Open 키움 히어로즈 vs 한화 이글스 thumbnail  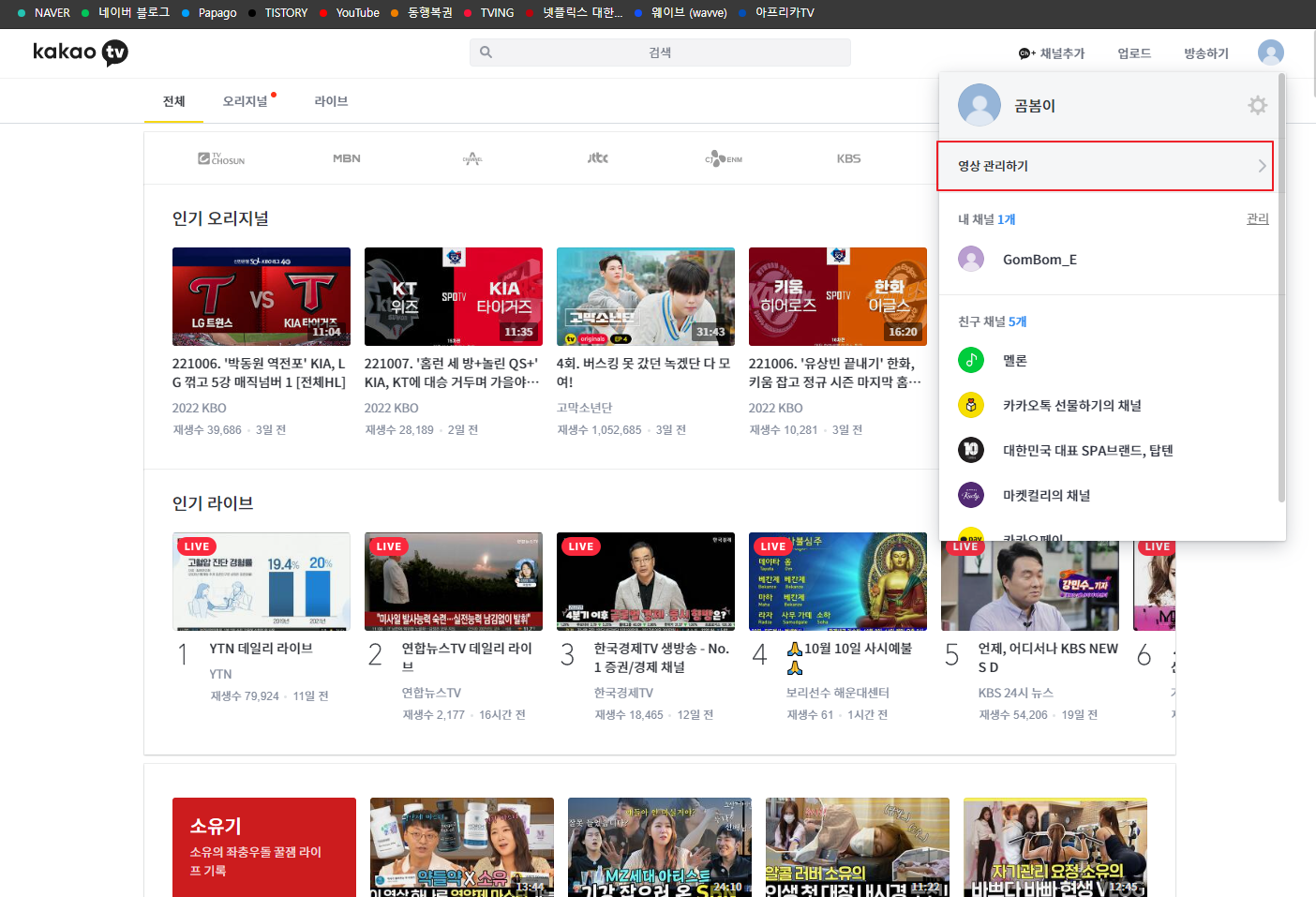(838, 296)
